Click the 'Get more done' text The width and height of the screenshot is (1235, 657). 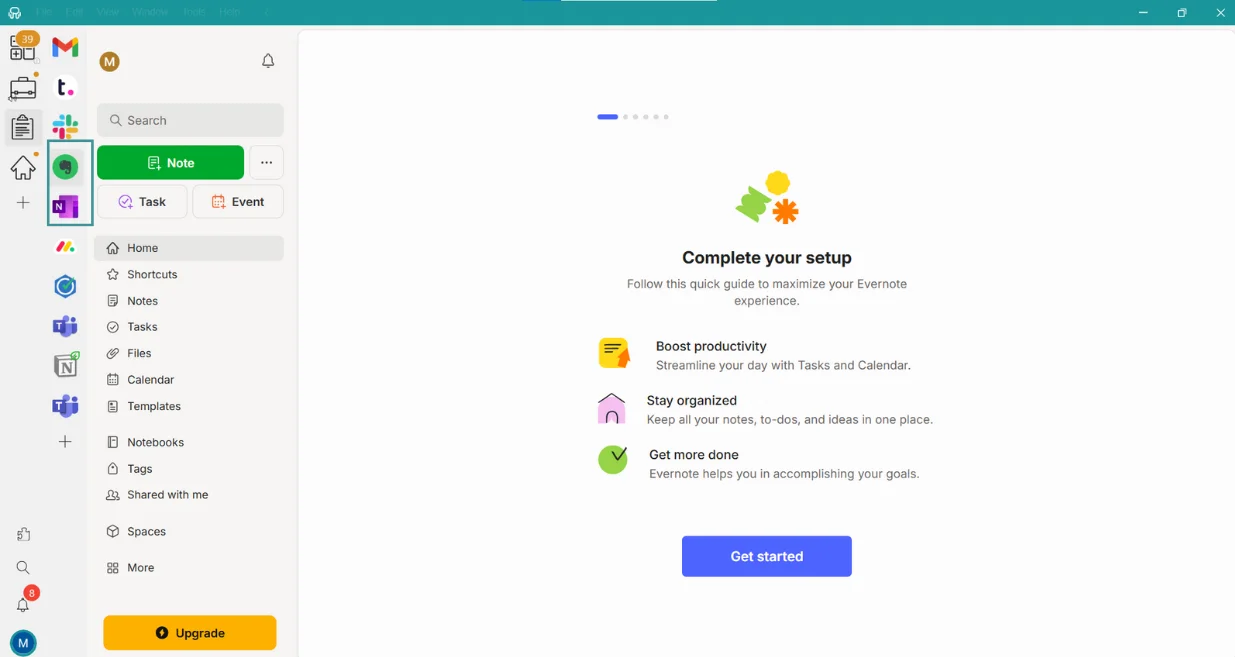(x=694, y=455)
